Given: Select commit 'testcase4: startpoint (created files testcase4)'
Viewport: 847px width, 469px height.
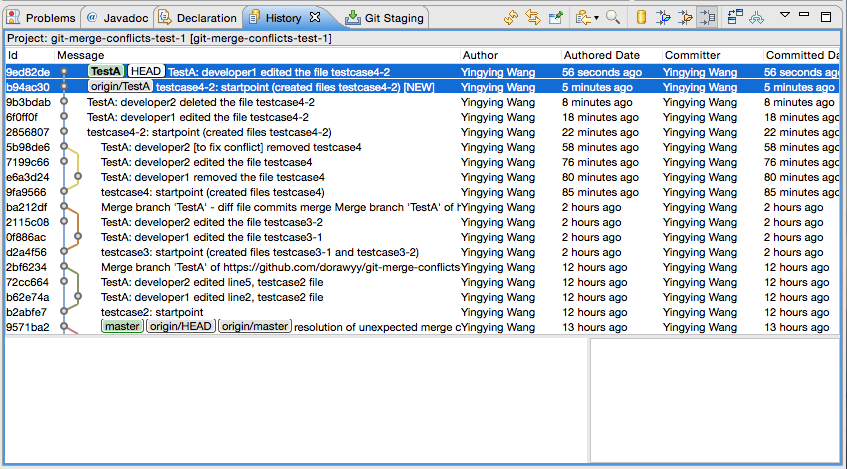Looking at the screenshot, I should (213, 192).
